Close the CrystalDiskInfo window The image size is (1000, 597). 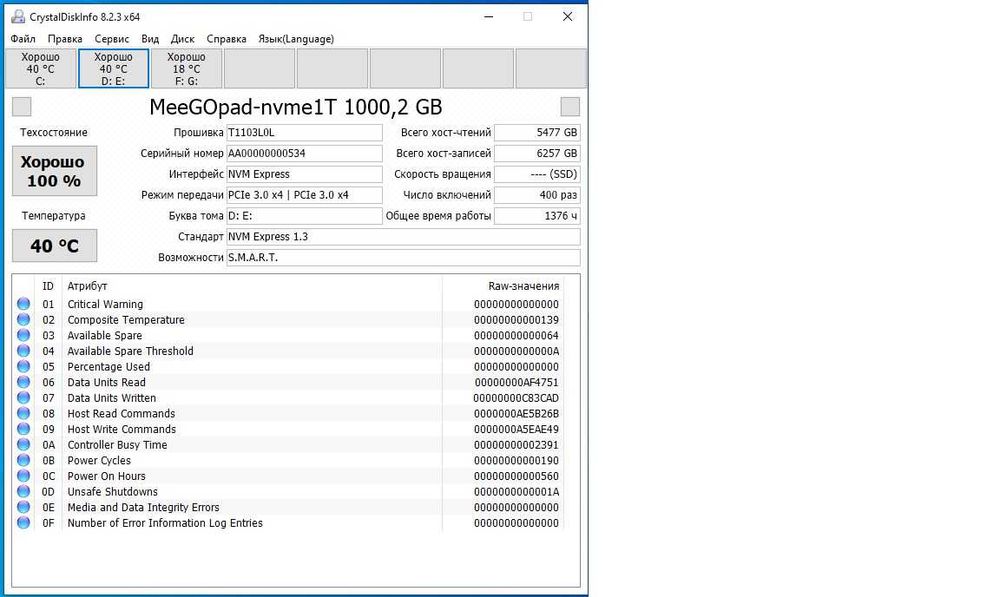[x=568, y=17]
